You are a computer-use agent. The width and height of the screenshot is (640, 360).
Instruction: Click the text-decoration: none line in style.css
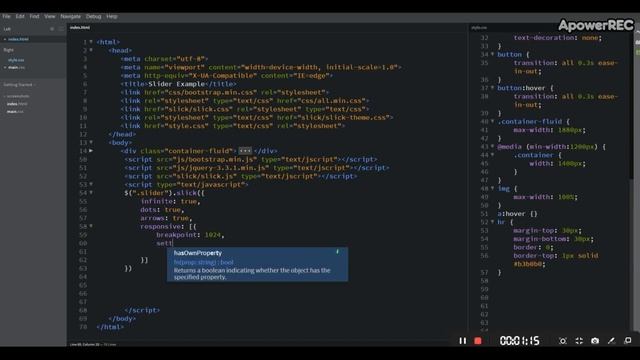click(558, 38)
